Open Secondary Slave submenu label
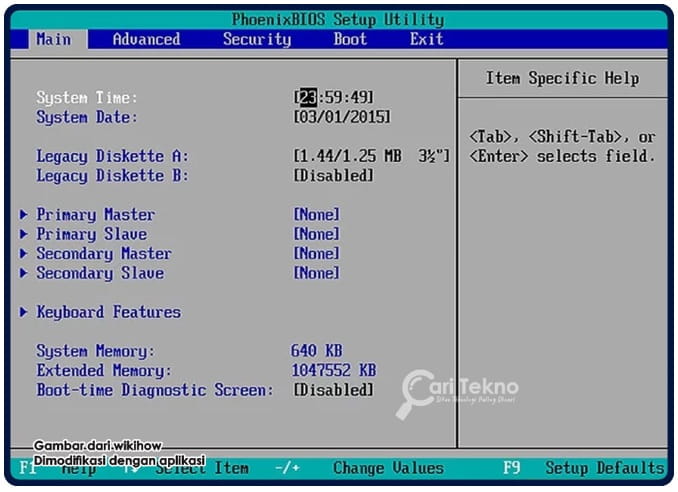The image size is (678, 492). coord(100,273)
